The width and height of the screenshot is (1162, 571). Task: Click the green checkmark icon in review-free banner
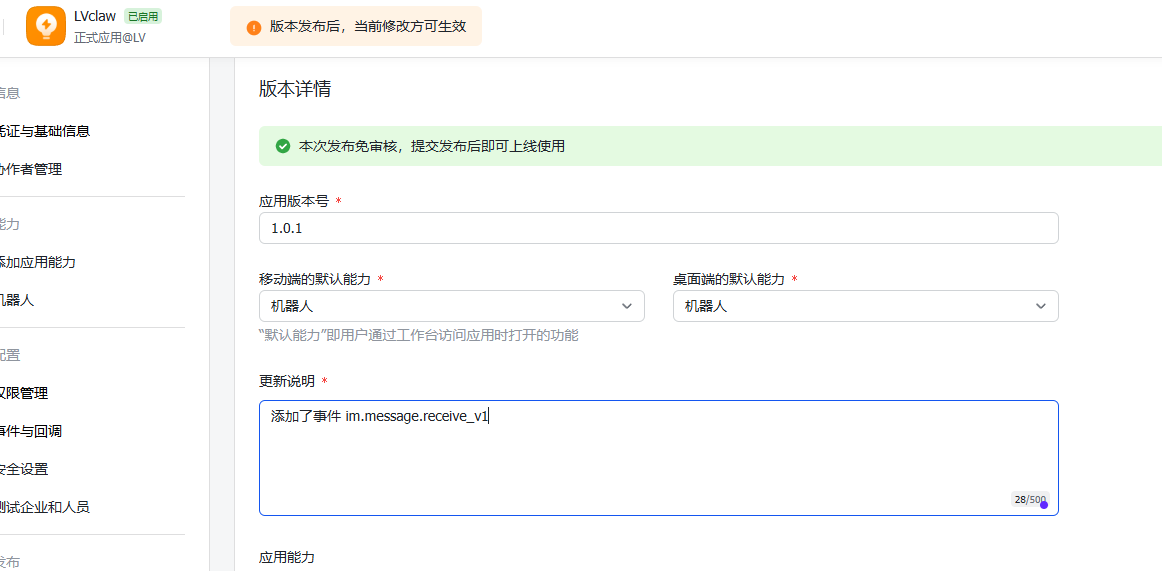tap(283, 146)
